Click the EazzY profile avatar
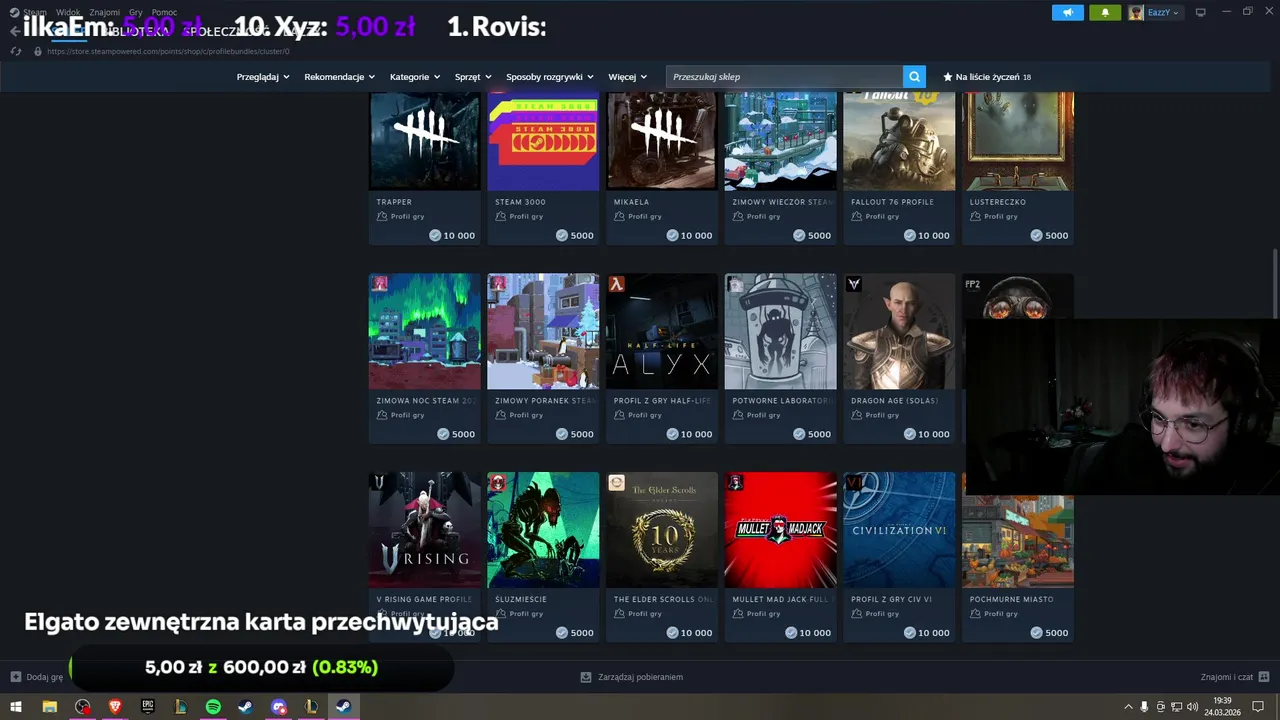 [1136, 12]
